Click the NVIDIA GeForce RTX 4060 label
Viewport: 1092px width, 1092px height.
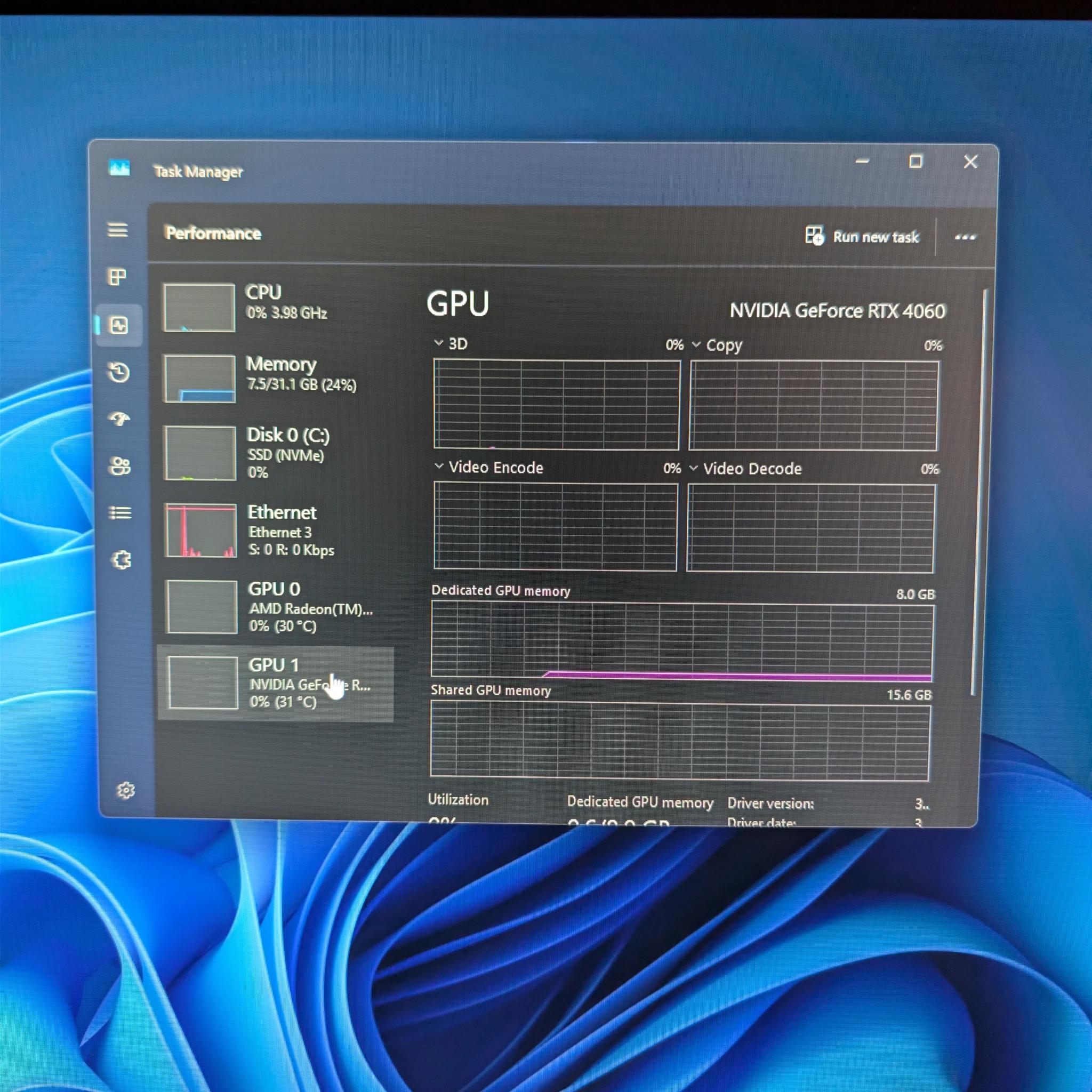click(x=837, y=311)
